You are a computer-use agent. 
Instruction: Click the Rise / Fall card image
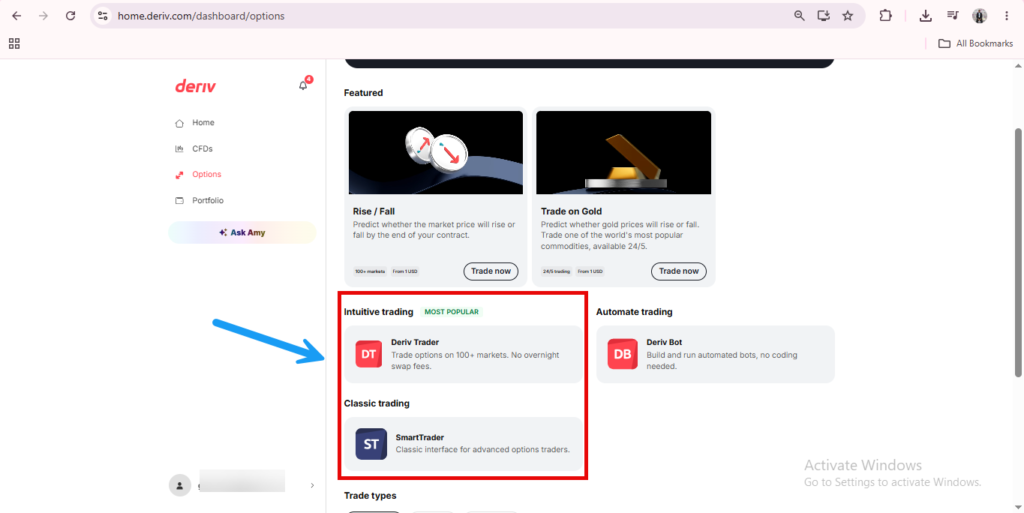click(x=436, y=152)
